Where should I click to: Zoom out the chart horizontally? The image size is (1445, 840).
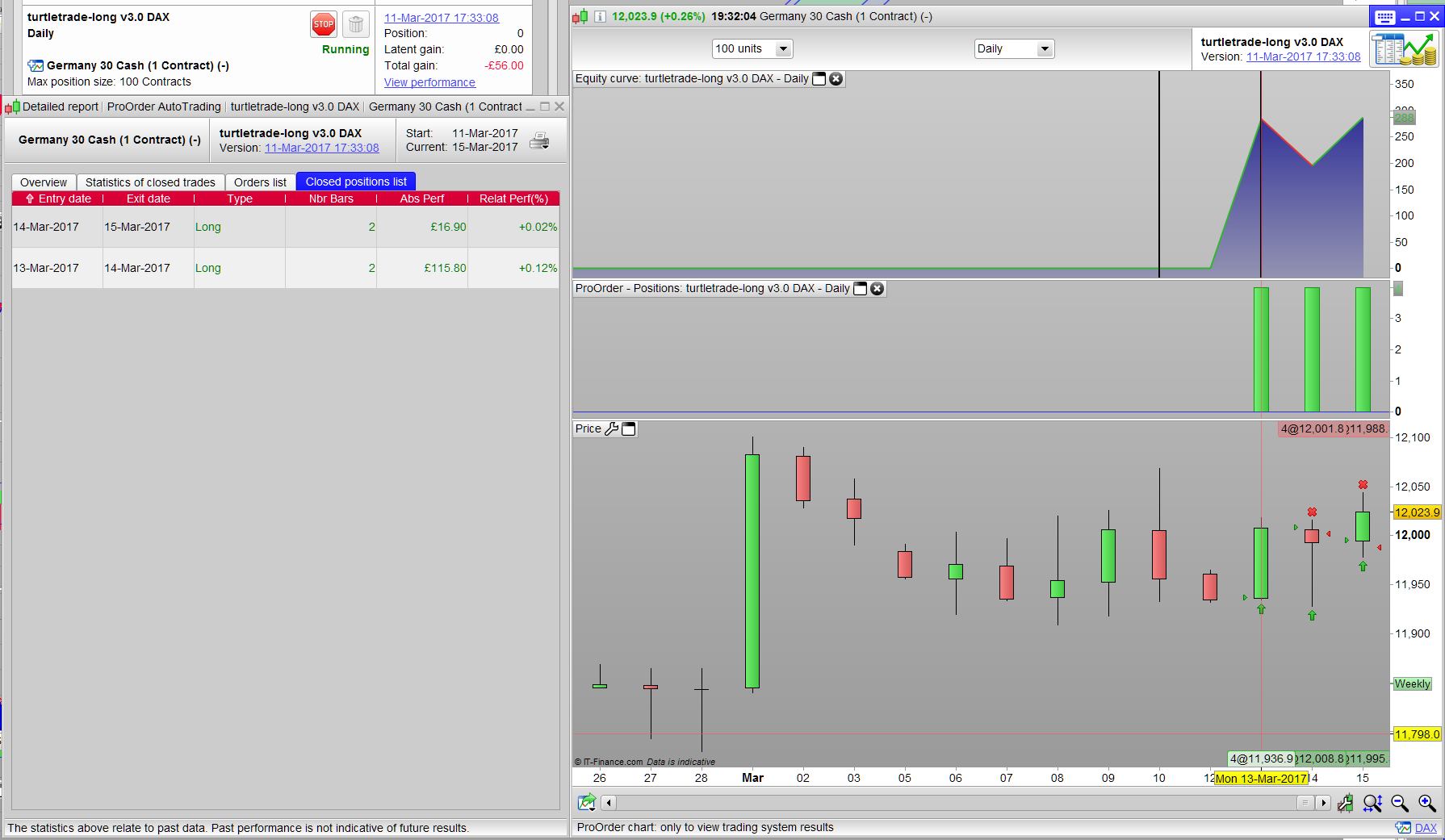(1400, 803)
